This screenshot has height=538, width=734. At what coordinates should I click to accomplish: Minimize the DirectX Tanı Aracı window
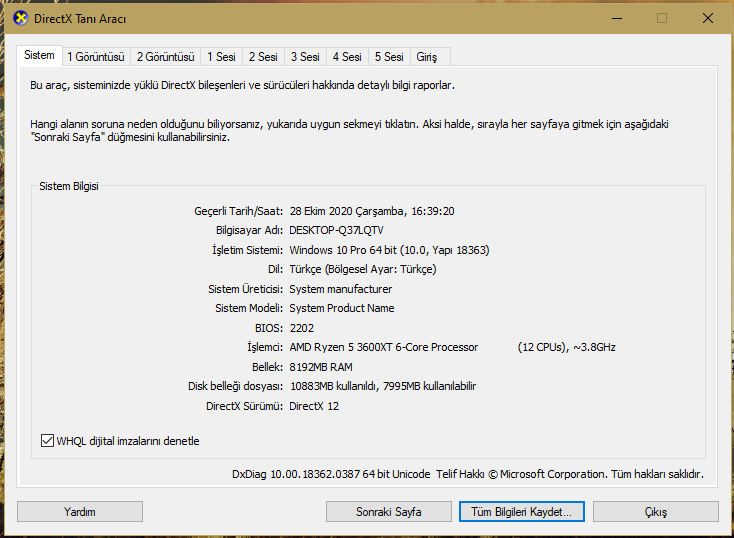pos(617,18)
